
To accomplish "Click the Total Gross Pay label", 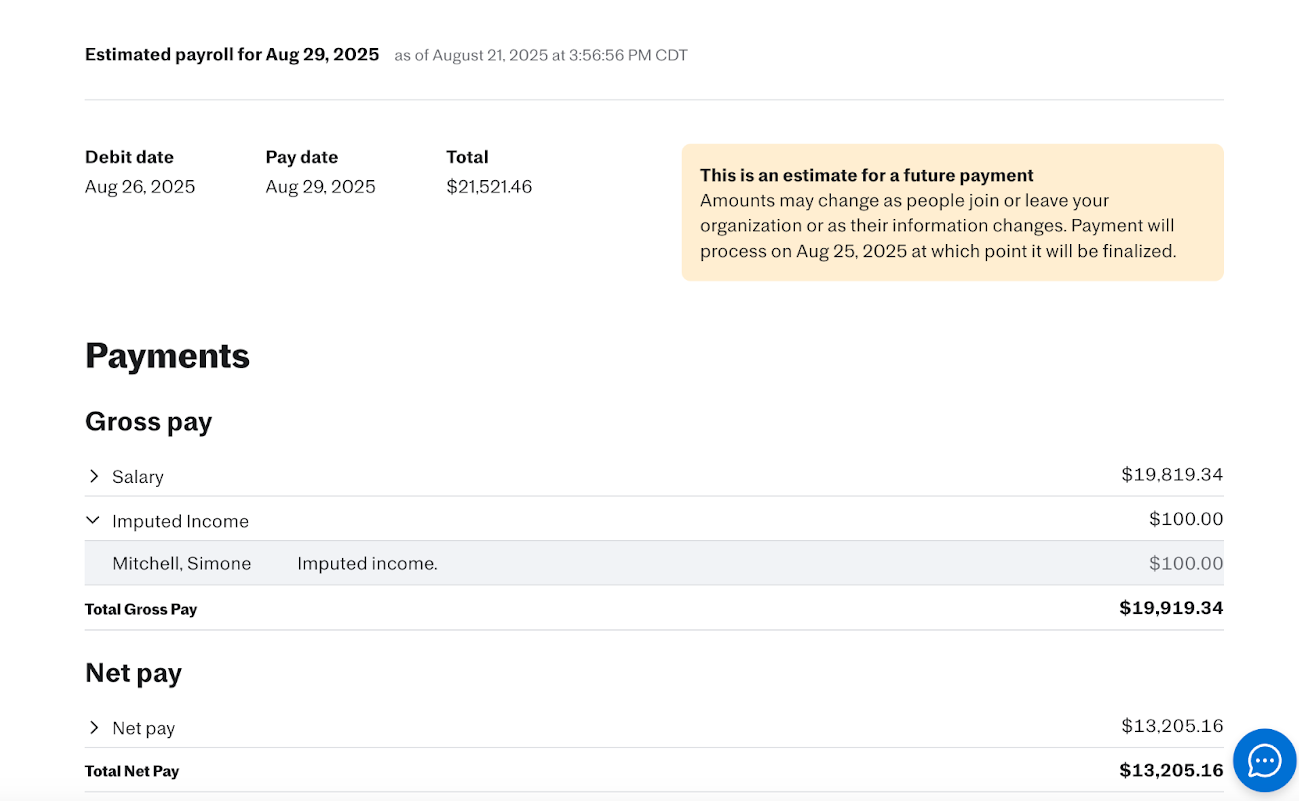I will [141, 609].
